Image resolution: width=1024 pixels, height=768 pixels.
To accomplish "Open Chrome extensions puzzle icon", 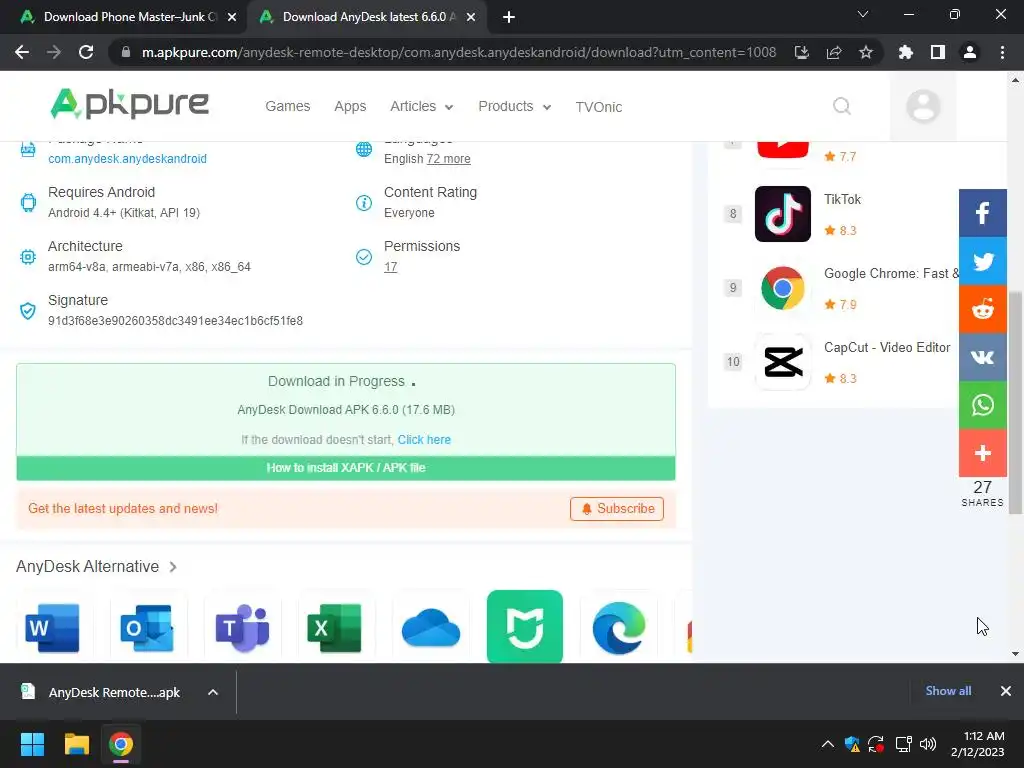I will point(905,52).
